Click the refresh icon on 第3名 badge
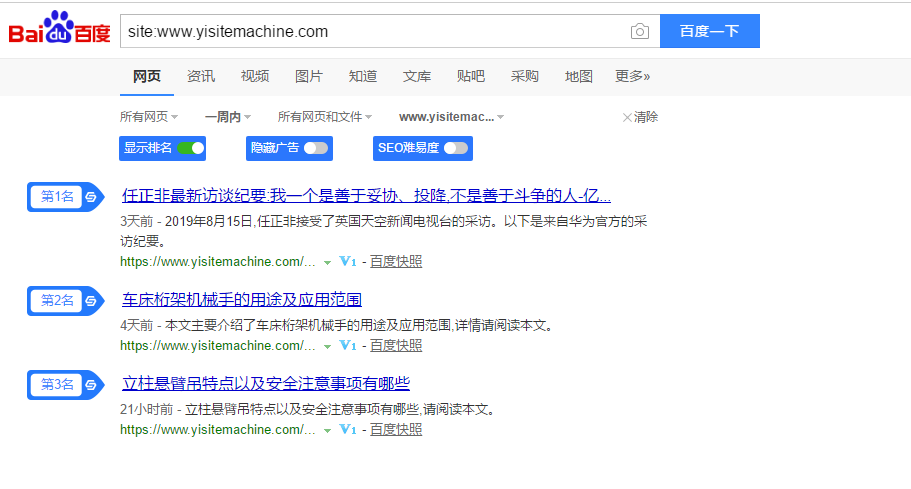Image resolution: width=911 pixels, height=489 pixels. (x=91, y=384)
